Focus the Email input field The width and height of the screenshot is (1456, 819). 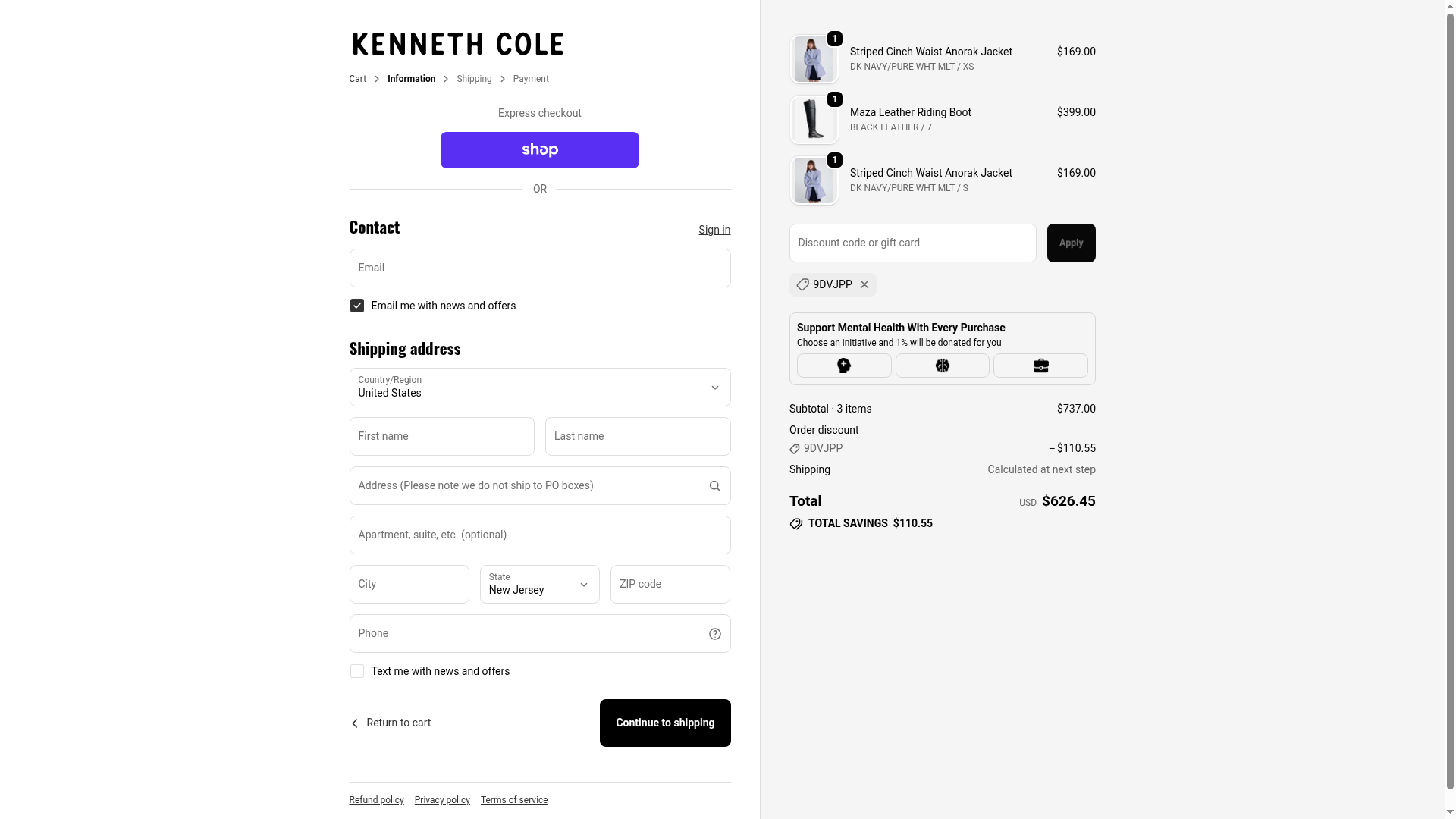coord(539,268)
